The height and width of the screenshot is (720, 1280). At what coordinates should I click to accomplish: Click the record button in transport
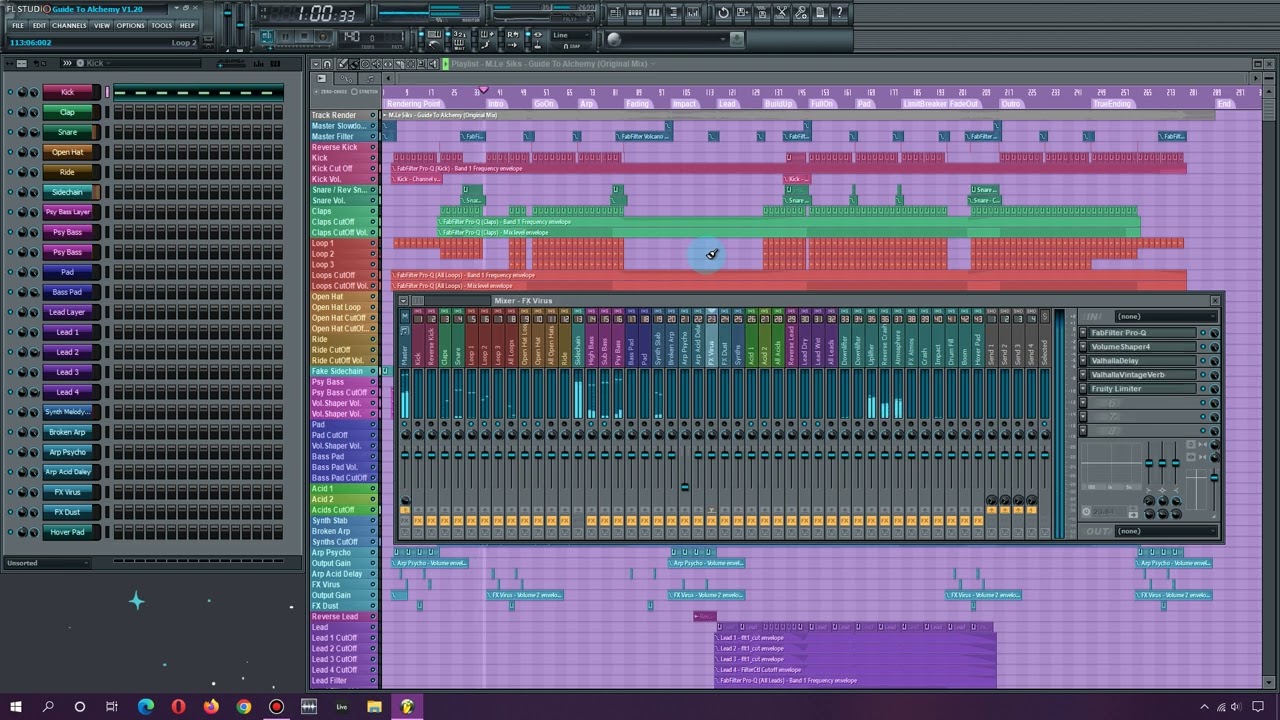(x=322, y=37)
